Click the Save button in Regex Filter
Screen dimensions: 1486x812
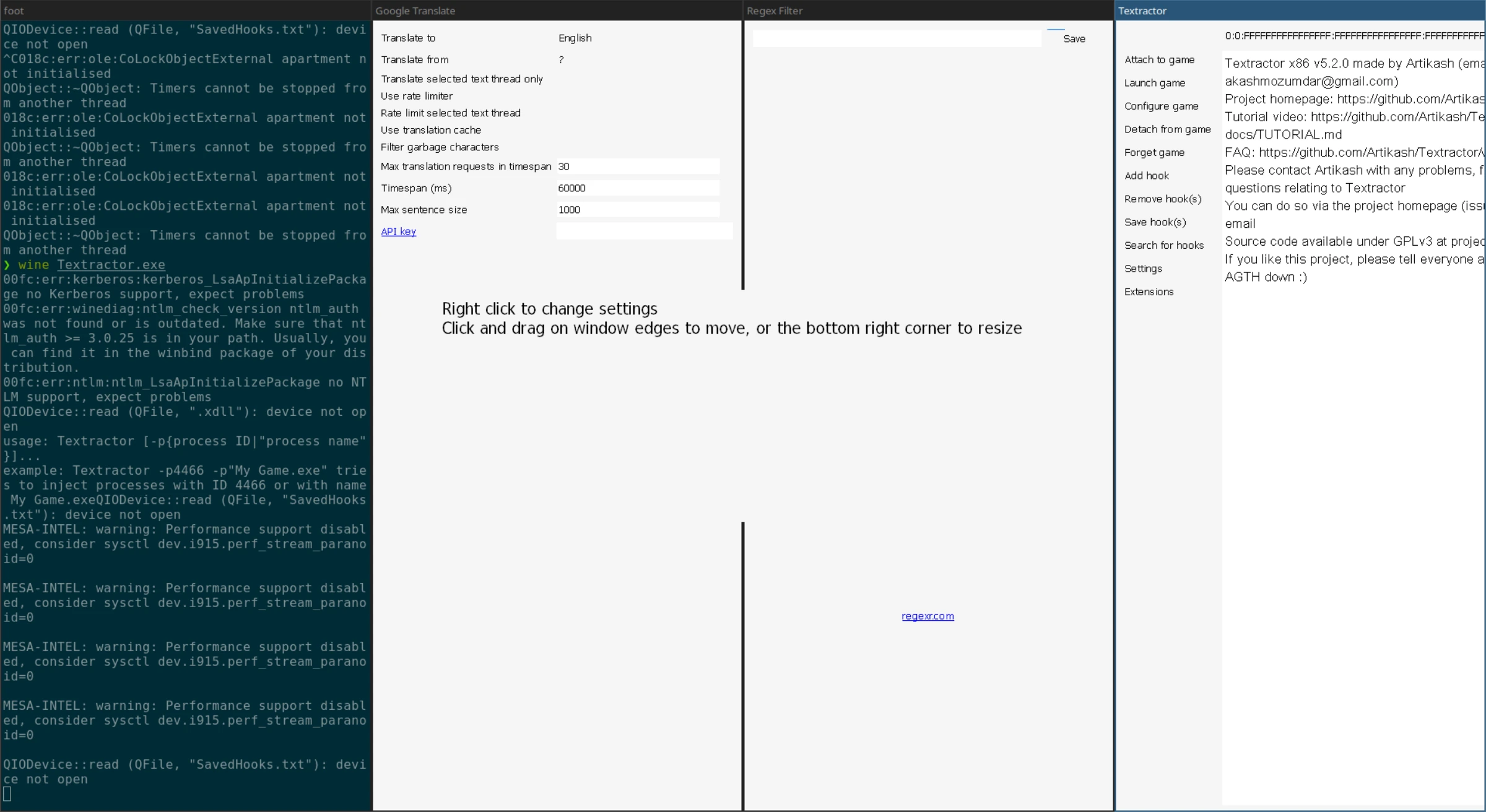coord(1074,38)
